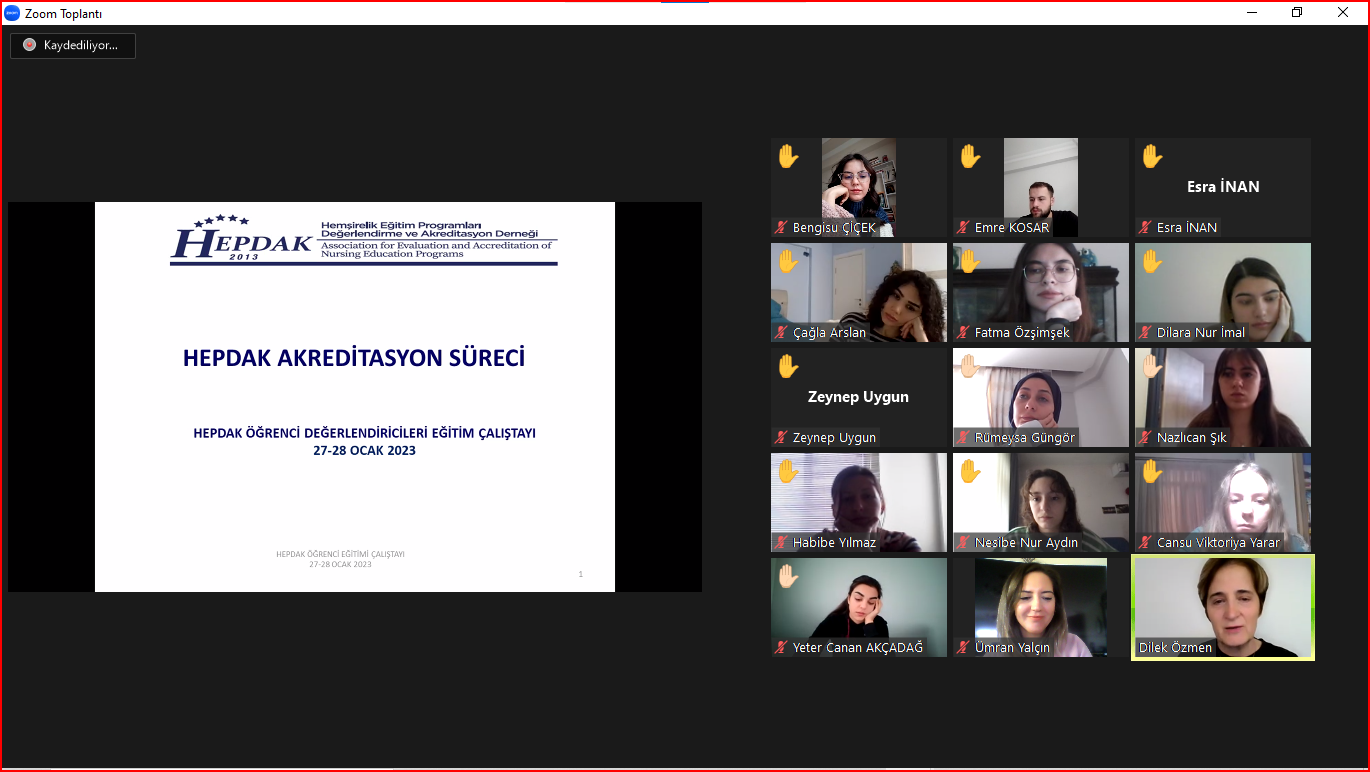The height and width of the screenshot is (772, 1370).
Task: Click the raised hand icon on Esra İNAN's tile
Action: 1152,156
